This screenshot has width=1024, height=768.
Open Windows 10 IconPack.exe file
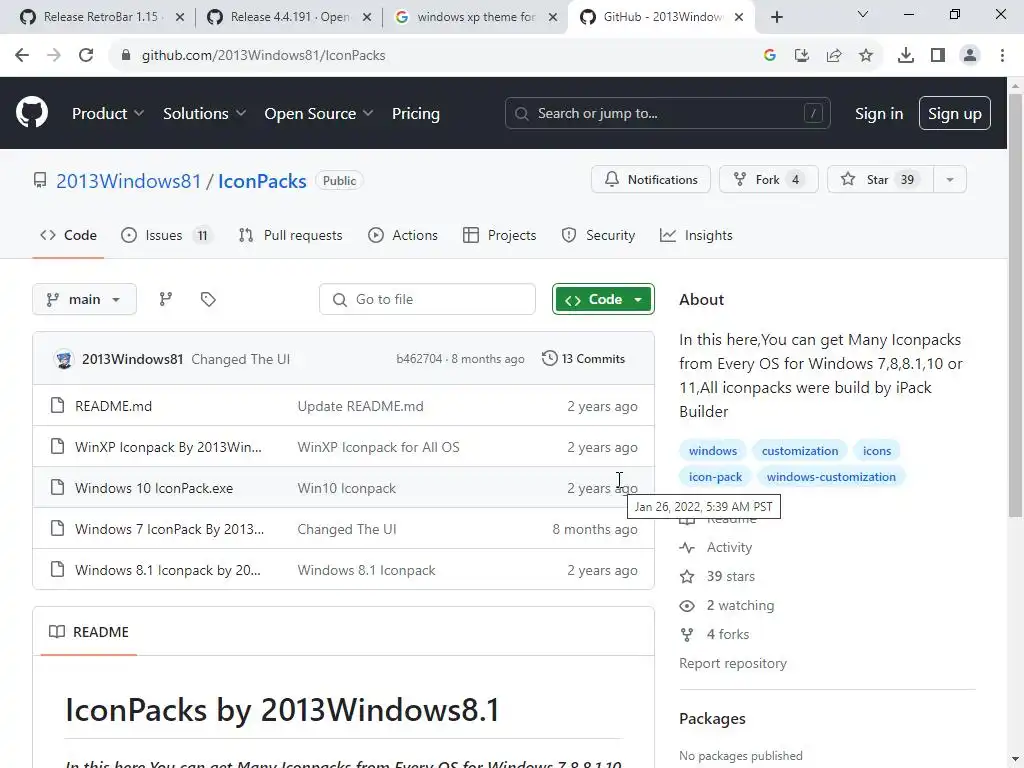(x=154, y=488)
